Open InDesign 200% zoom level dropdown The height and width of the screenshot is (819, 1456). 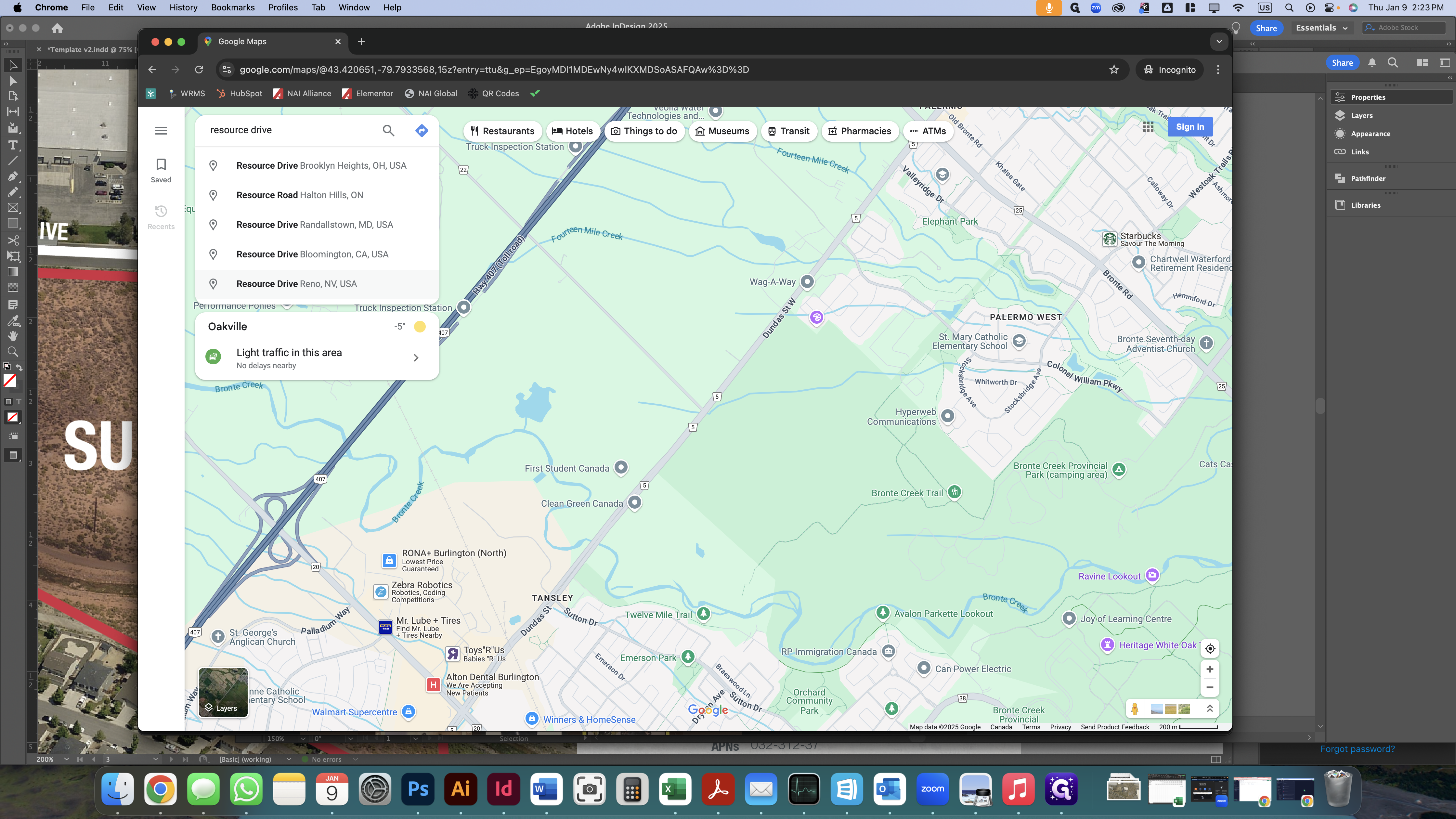(x=66, y=759)
